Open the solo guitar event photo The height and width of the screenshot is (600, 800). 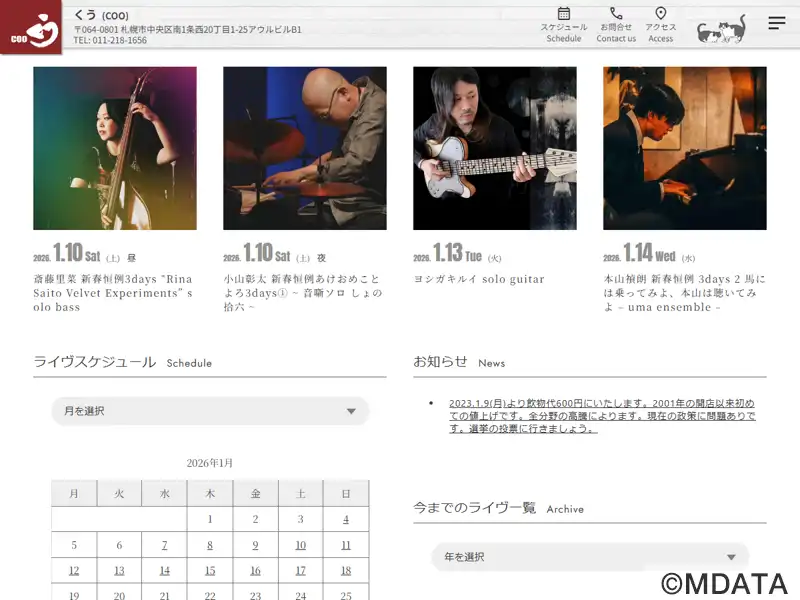click(x=495, y=148)
